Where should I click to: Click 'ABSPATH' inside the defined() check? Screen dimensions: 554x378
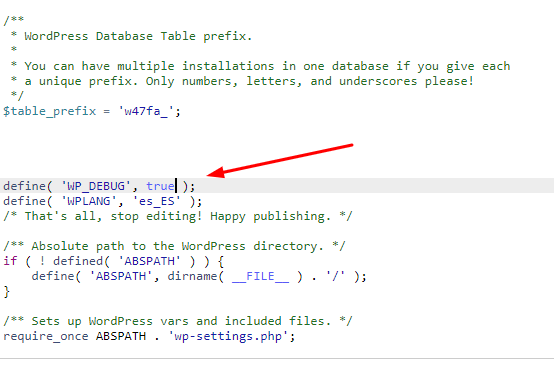149,261
